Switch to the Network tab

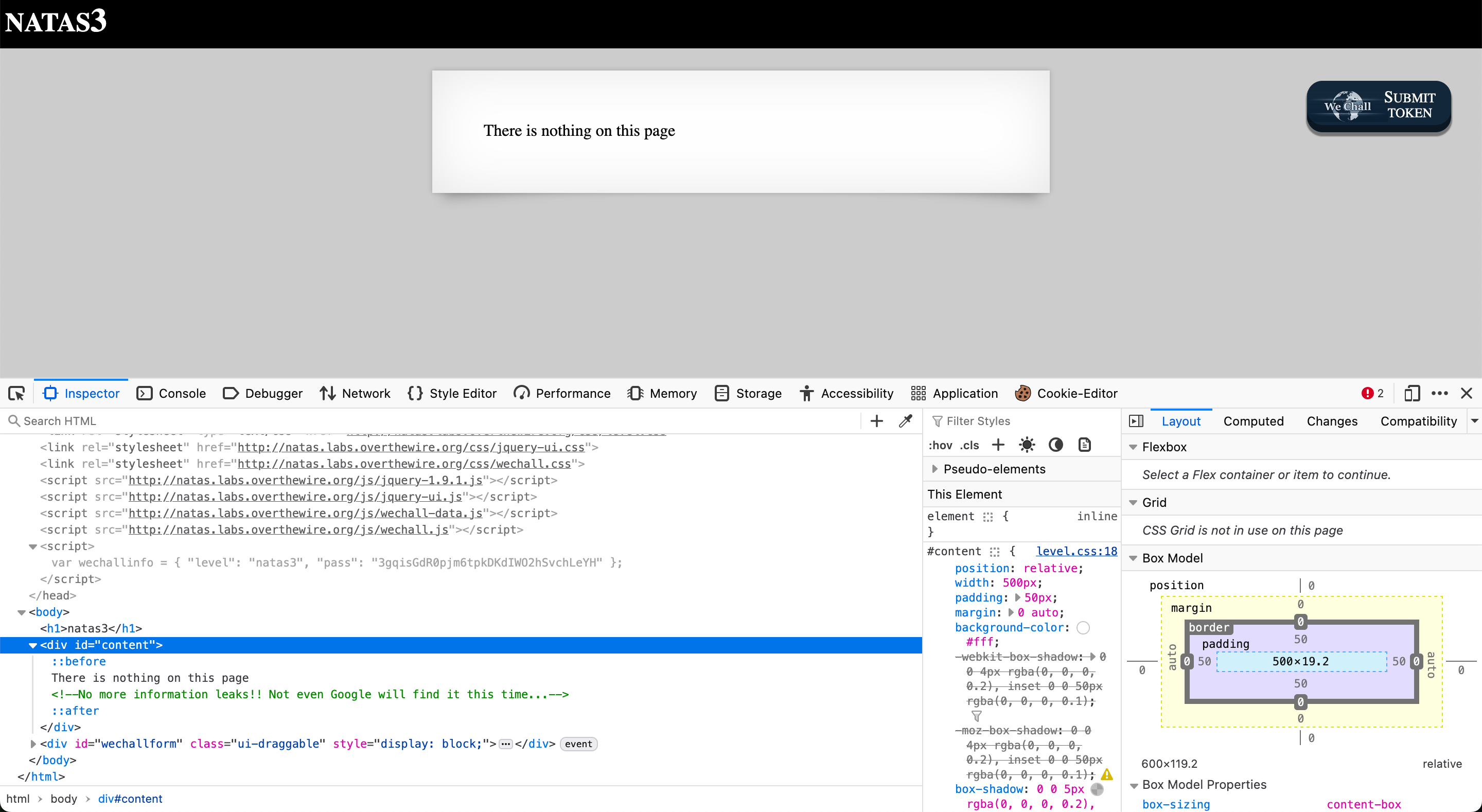coord(355,394)
